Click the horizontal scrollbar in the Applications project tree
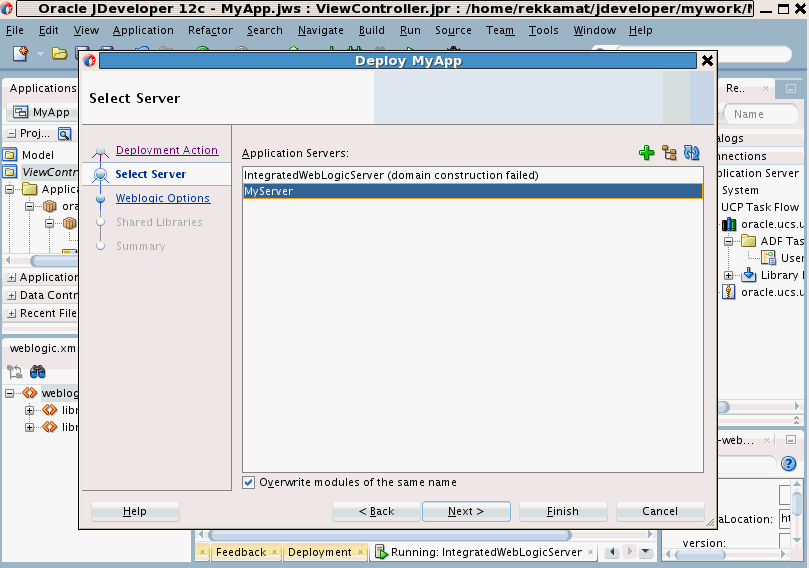The width and height of the screenshot is (809, 568). (54, 261)
